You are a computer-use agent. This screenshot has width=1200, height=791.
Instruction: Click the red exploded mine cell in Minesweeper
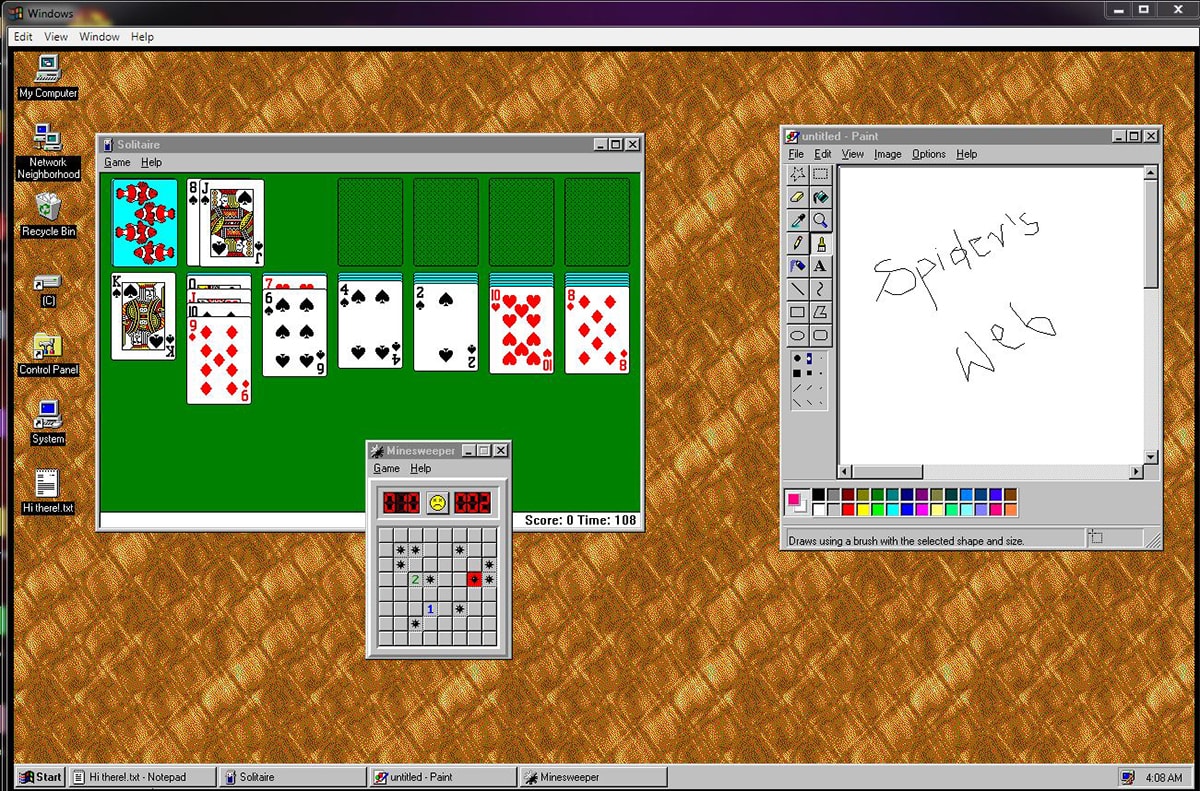click(x=474, y=579)
